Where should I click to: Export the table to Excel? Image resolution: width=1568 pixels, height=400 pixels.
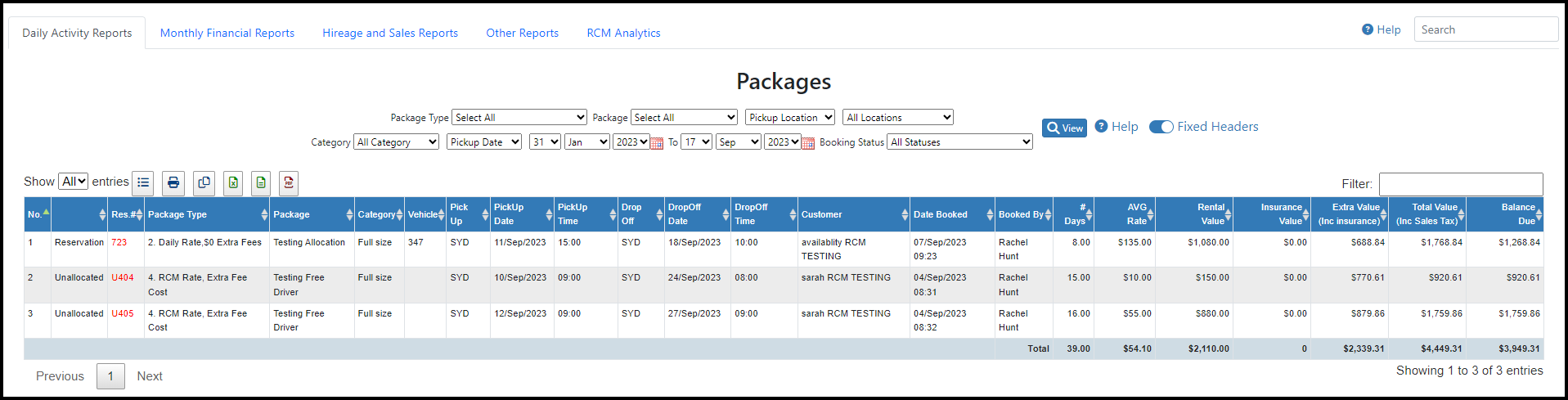coord(233,182)
